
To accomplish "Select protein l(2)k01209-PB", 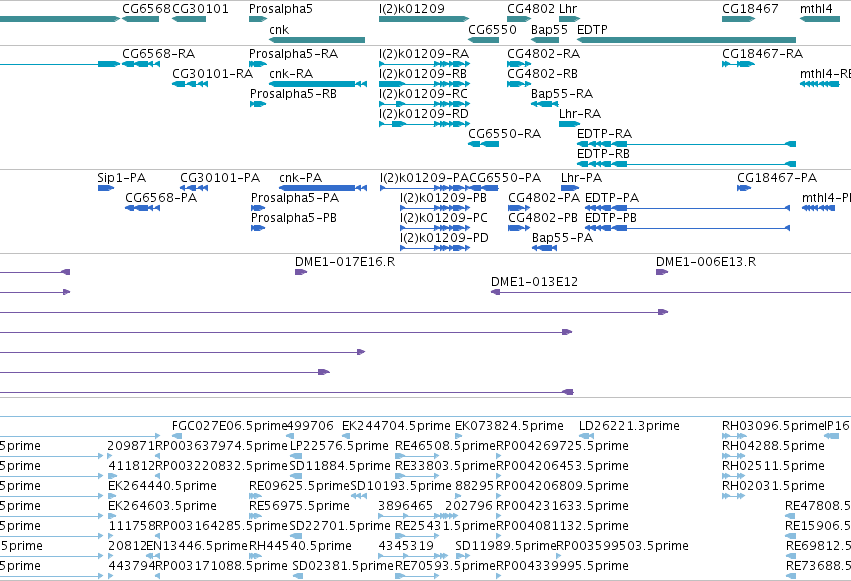I will point(435,208).
